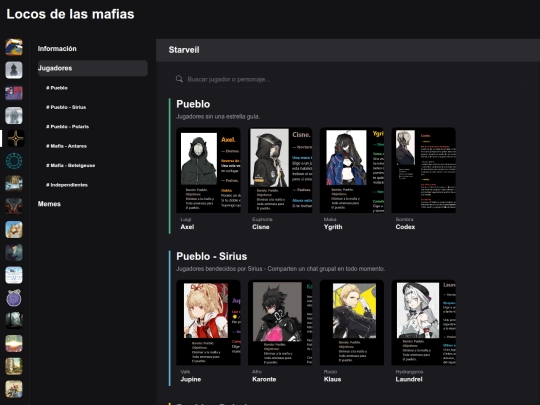Open the server with purple and red pixel-art icon
540x405 pixels.
14,93
